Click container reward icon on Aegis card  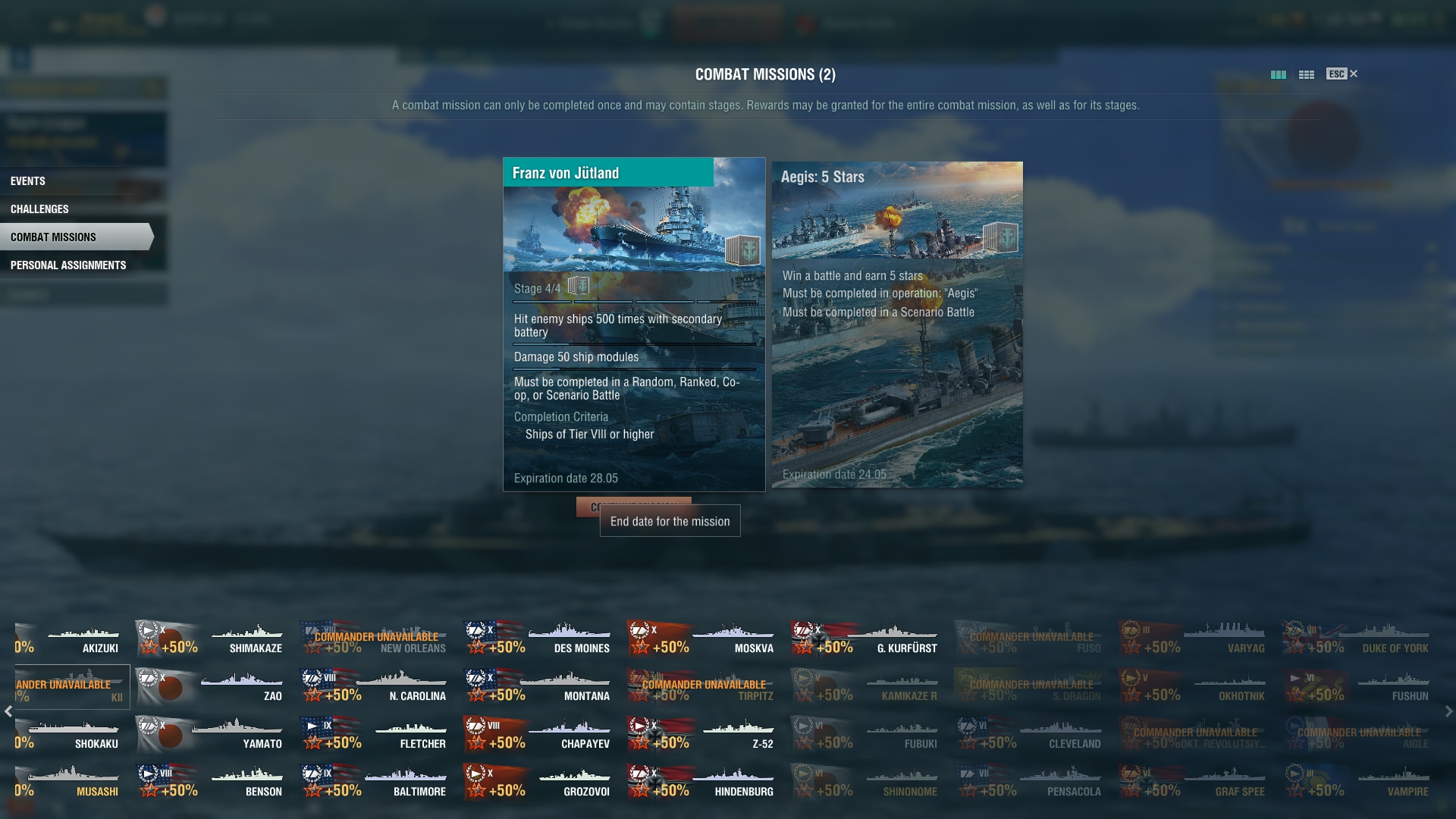1000,238
